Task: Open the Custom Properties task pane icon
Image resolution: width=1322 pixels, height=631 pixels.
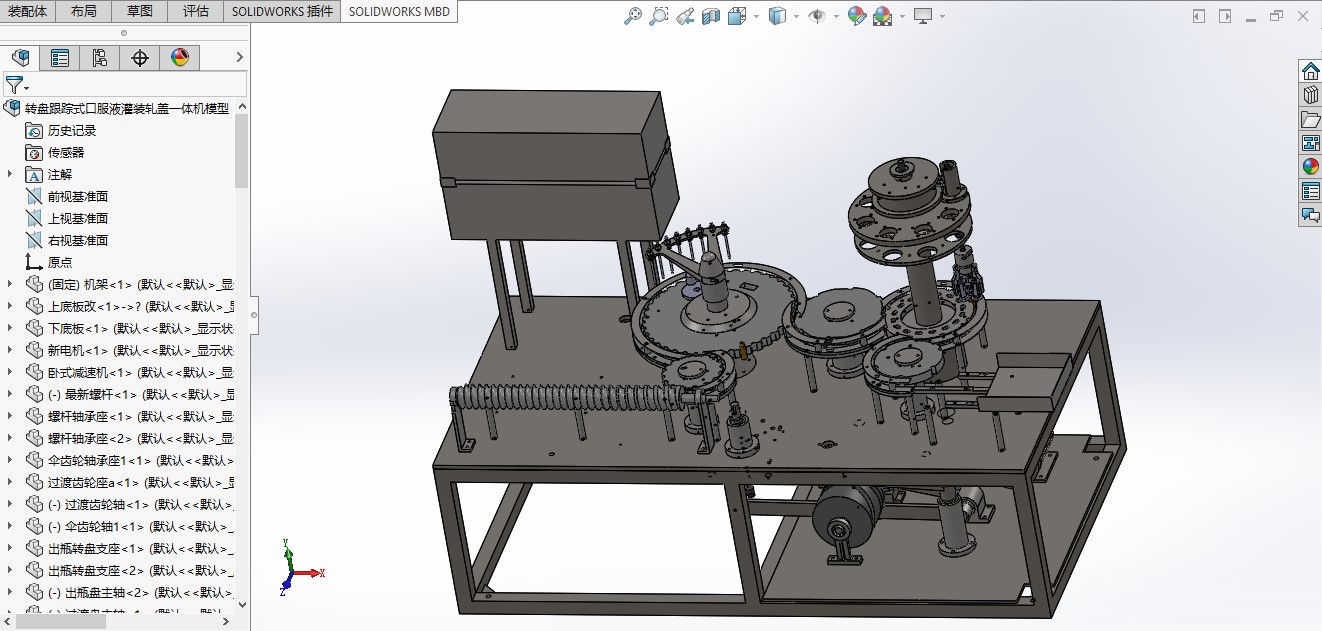Action: pyautogui.click(x=1310, y=191)
